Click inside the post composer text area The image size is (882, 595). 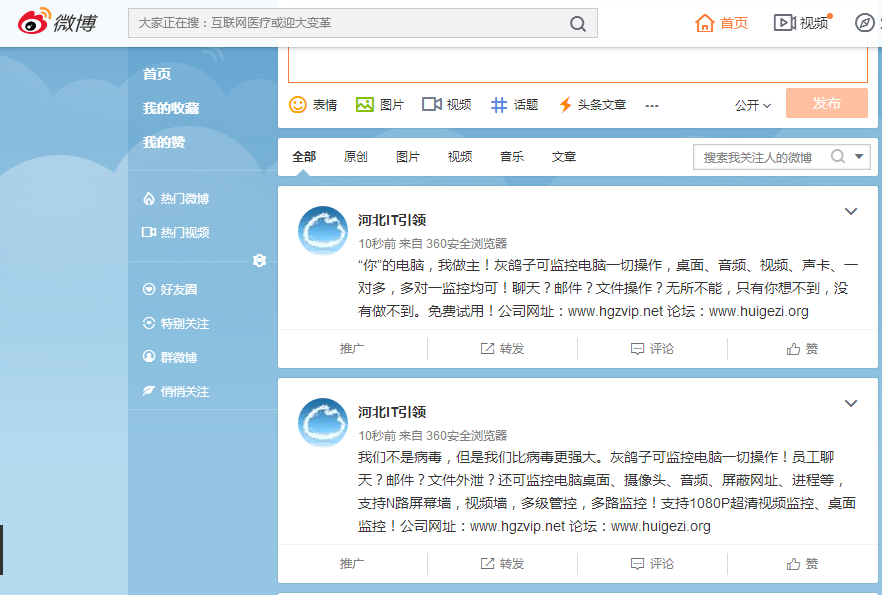(x=578, y=65)
